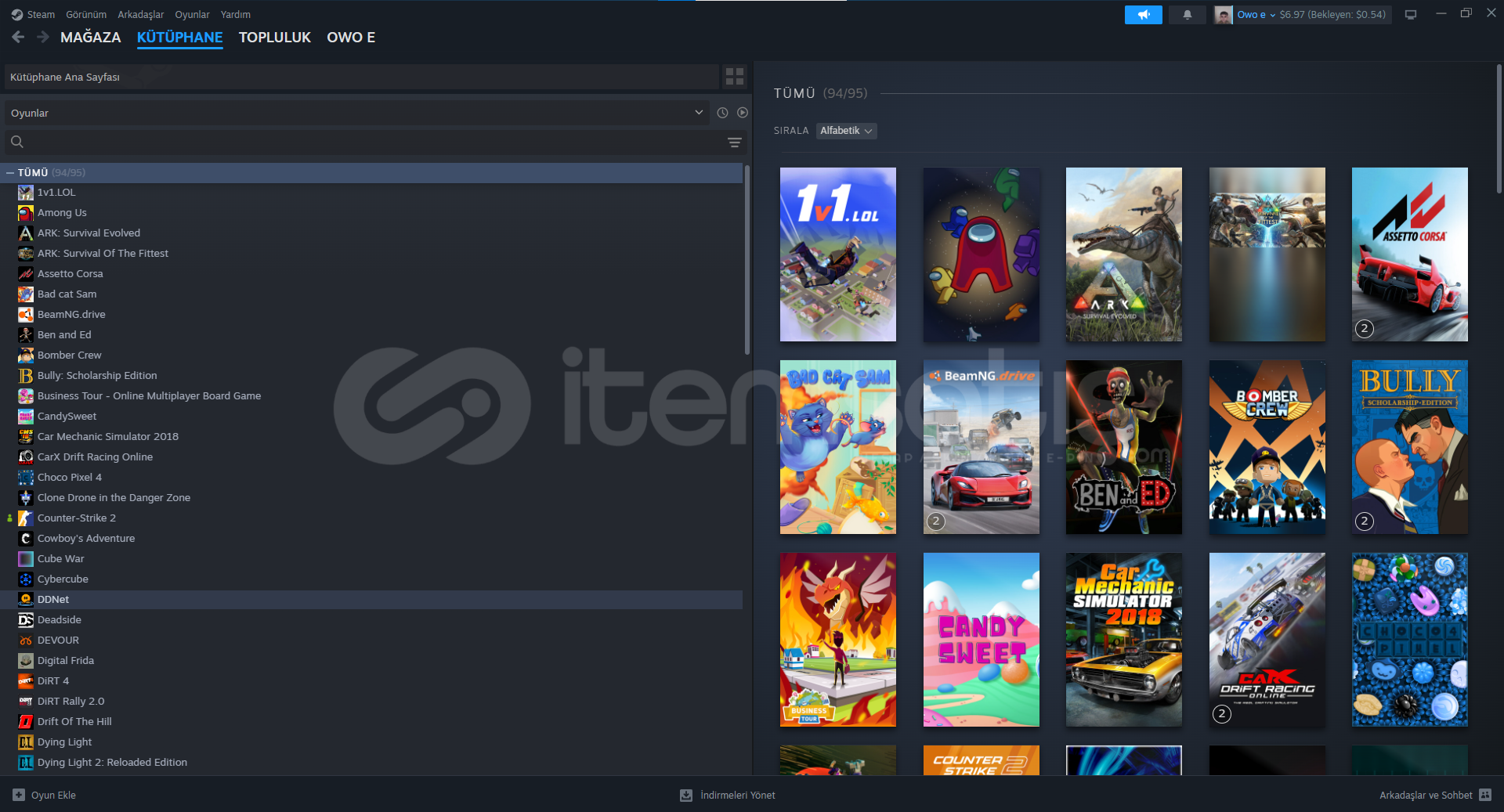The width and height of the screenshot is (1504, 812).
Task: Select the Bully Scholarship Edition cover thumbnail
Action: [x=1409, y=447]
